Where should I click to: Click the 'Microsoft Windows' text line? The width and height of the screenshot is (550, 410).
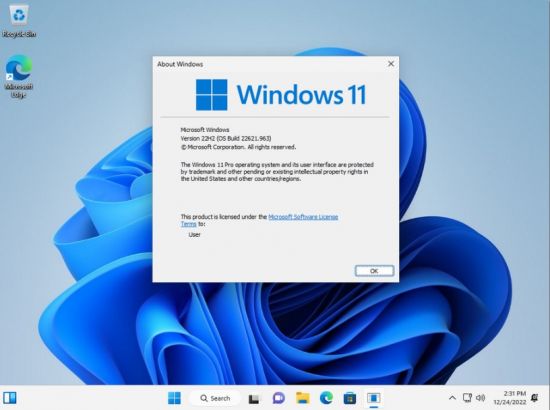point(205,130)
